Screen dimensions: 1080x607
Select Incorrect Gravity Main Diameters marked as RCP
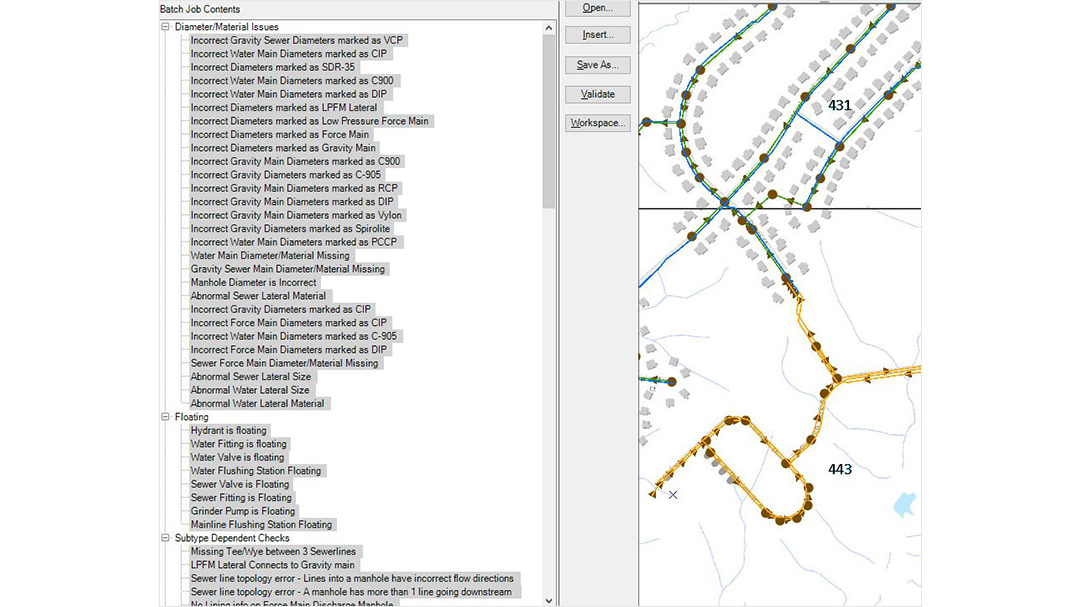tap(294, 188)
